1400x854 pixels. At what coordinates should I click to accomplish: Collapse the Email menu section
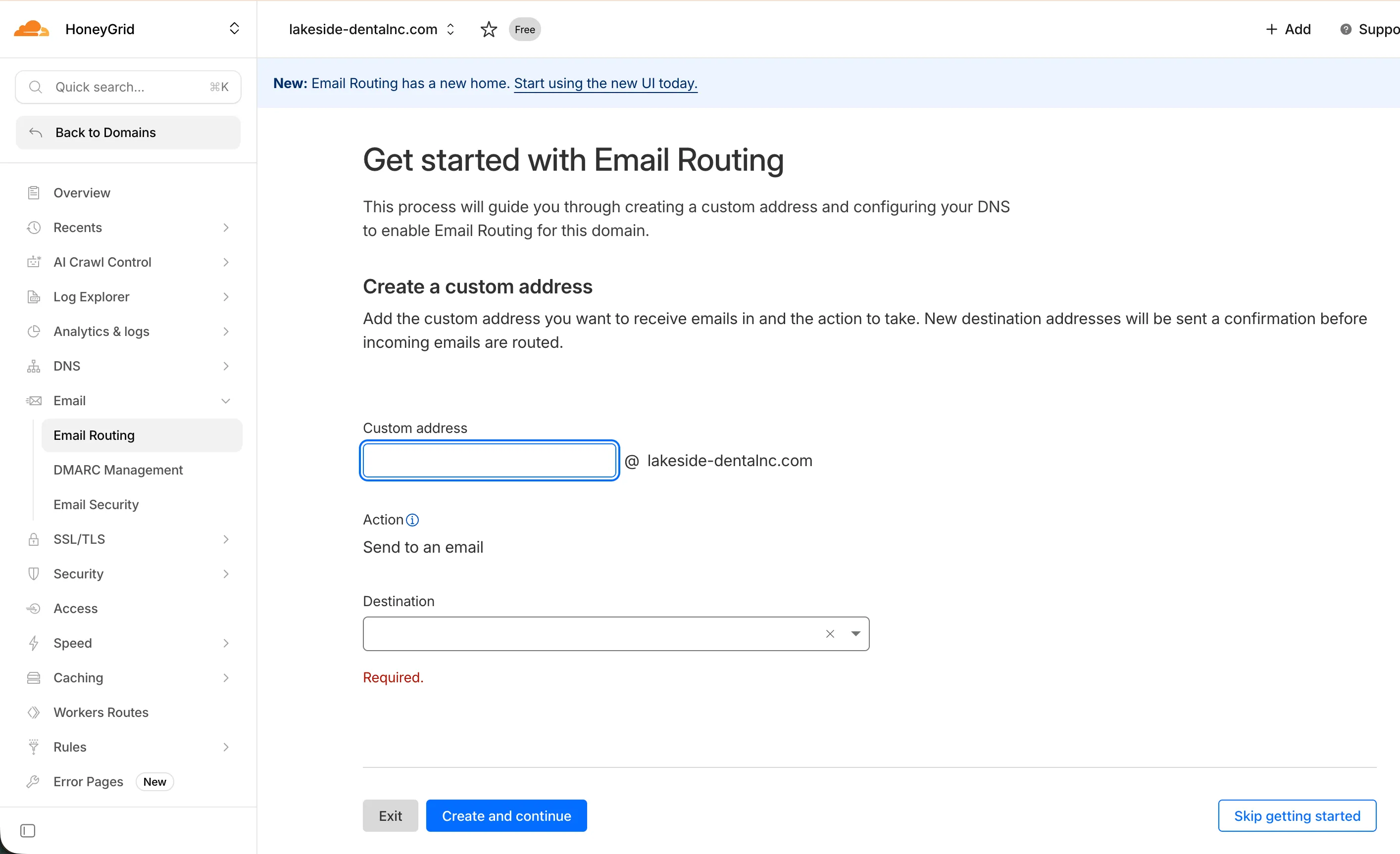point(226,401)
